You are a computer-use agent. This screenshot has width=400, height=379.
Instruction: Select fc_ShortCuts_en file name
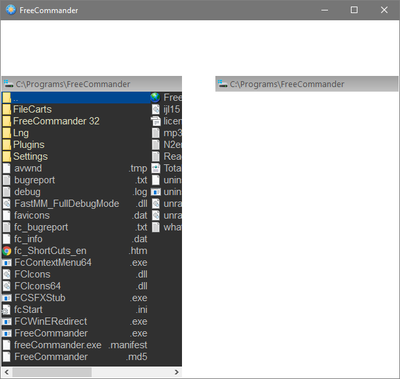tap(50, 251)
